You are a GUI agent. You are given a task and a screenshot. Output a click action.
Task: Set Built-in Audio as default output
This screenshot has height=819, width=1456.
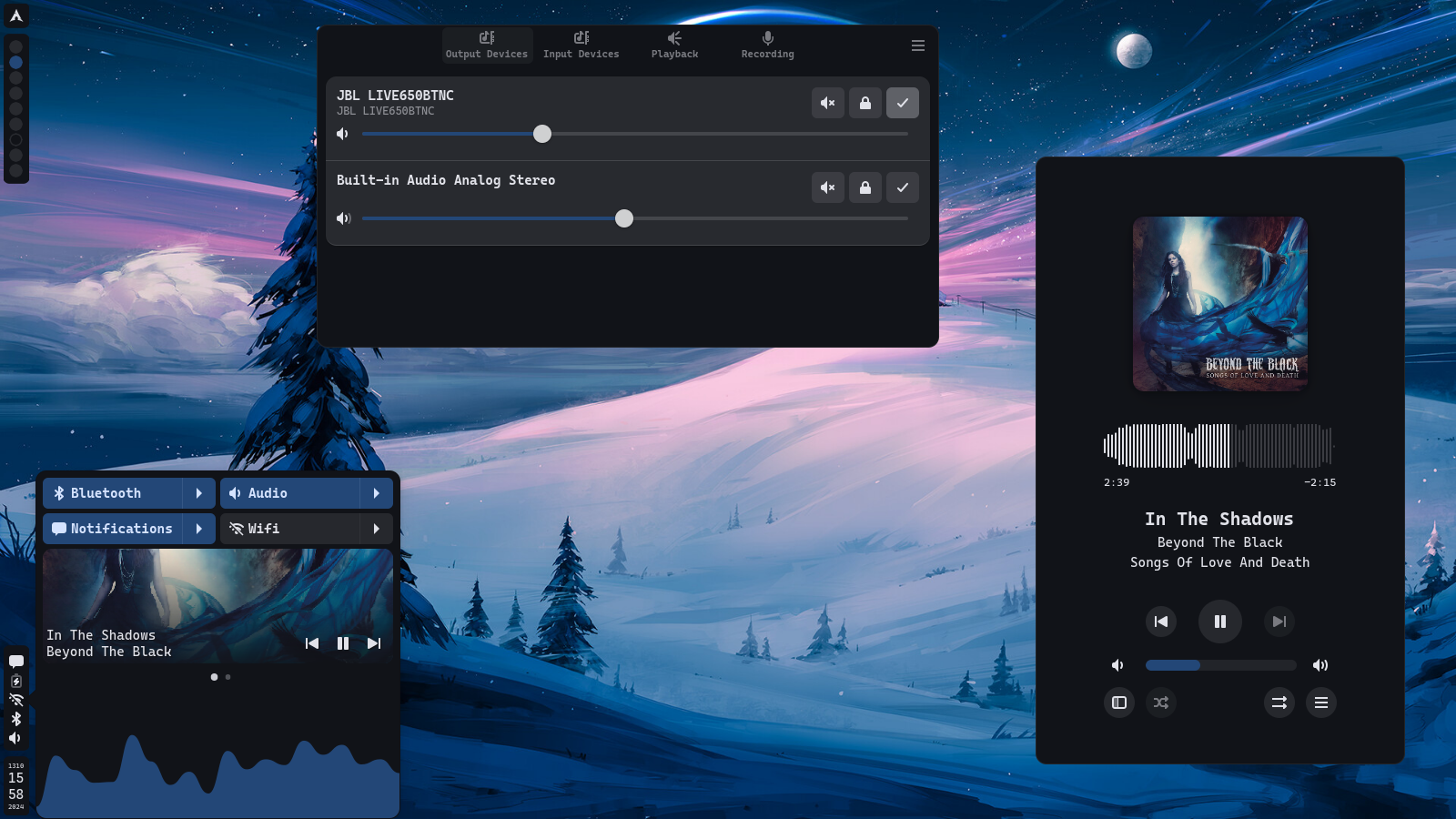pos(903,187)
